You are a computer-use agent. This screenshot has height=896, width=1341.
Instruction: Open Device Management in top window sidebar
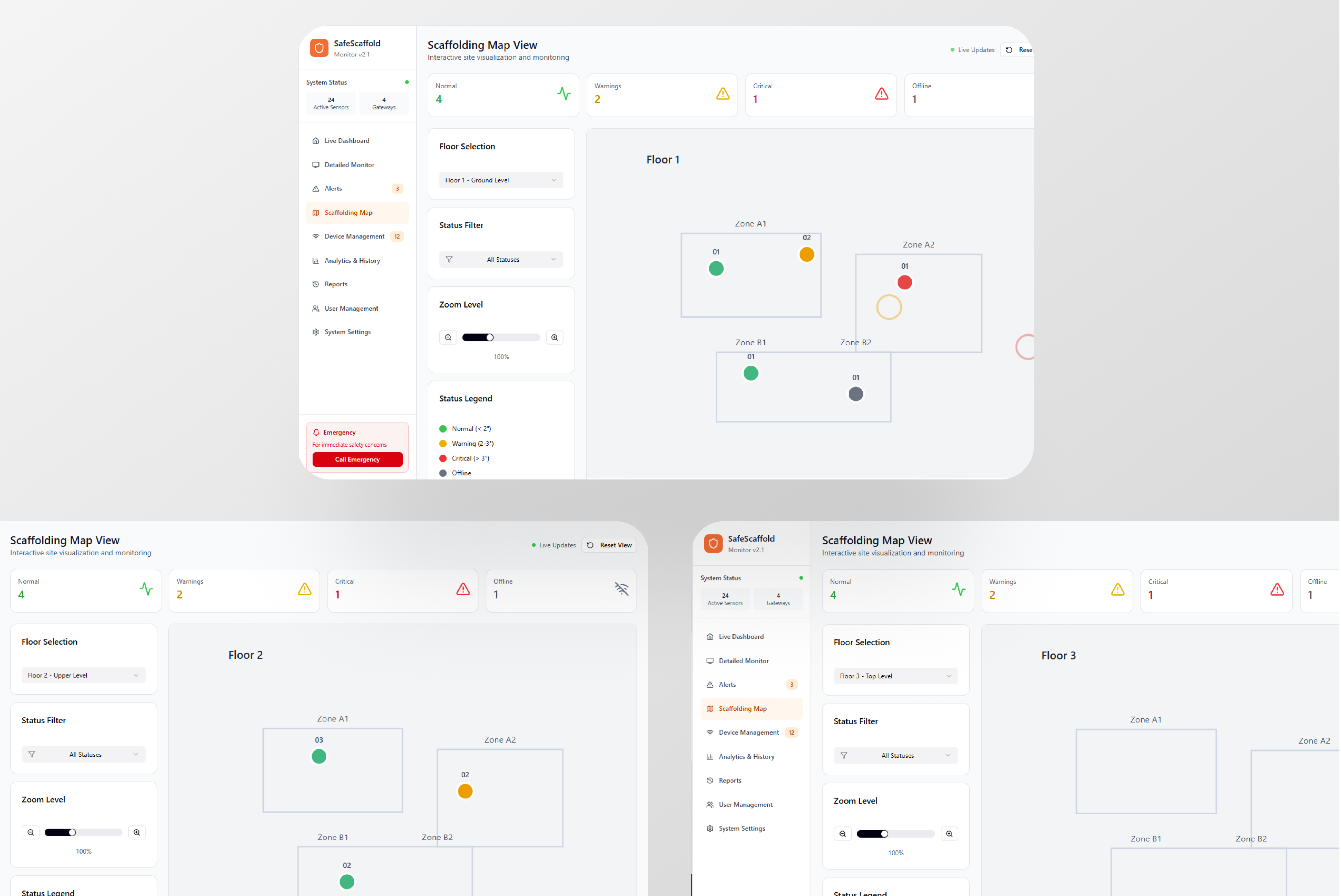coord(358,237)
